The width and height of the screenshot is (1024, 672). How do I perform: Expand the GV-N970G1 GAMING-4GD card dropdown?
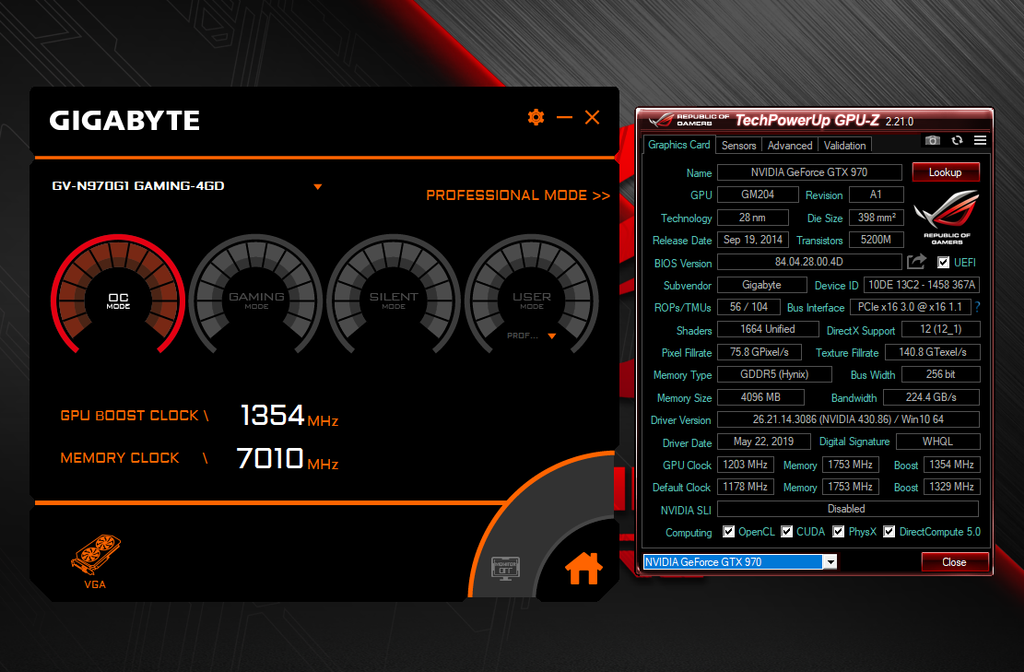coord(317,187)
